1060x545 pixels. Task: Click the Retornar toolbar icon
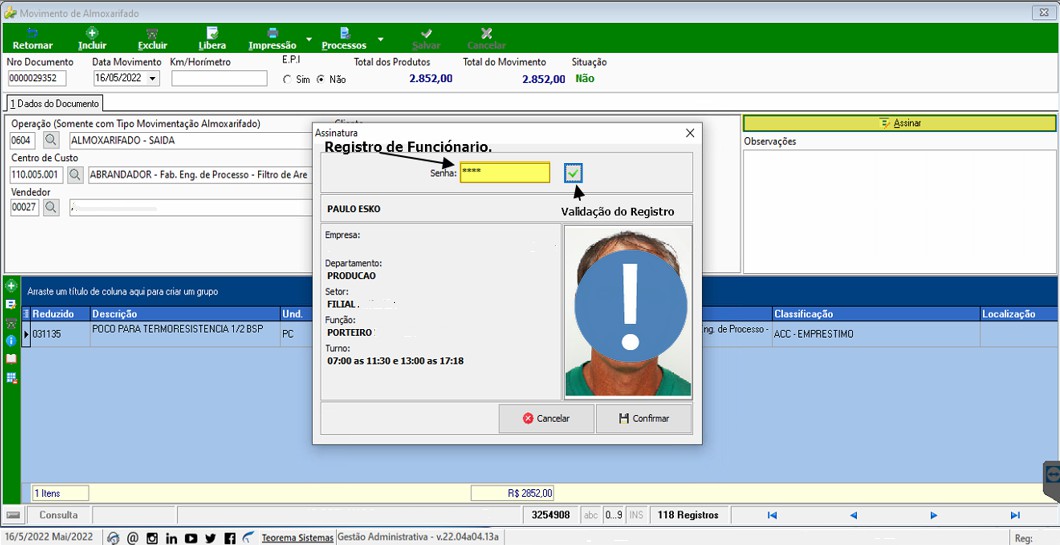[x=32, y=33]
